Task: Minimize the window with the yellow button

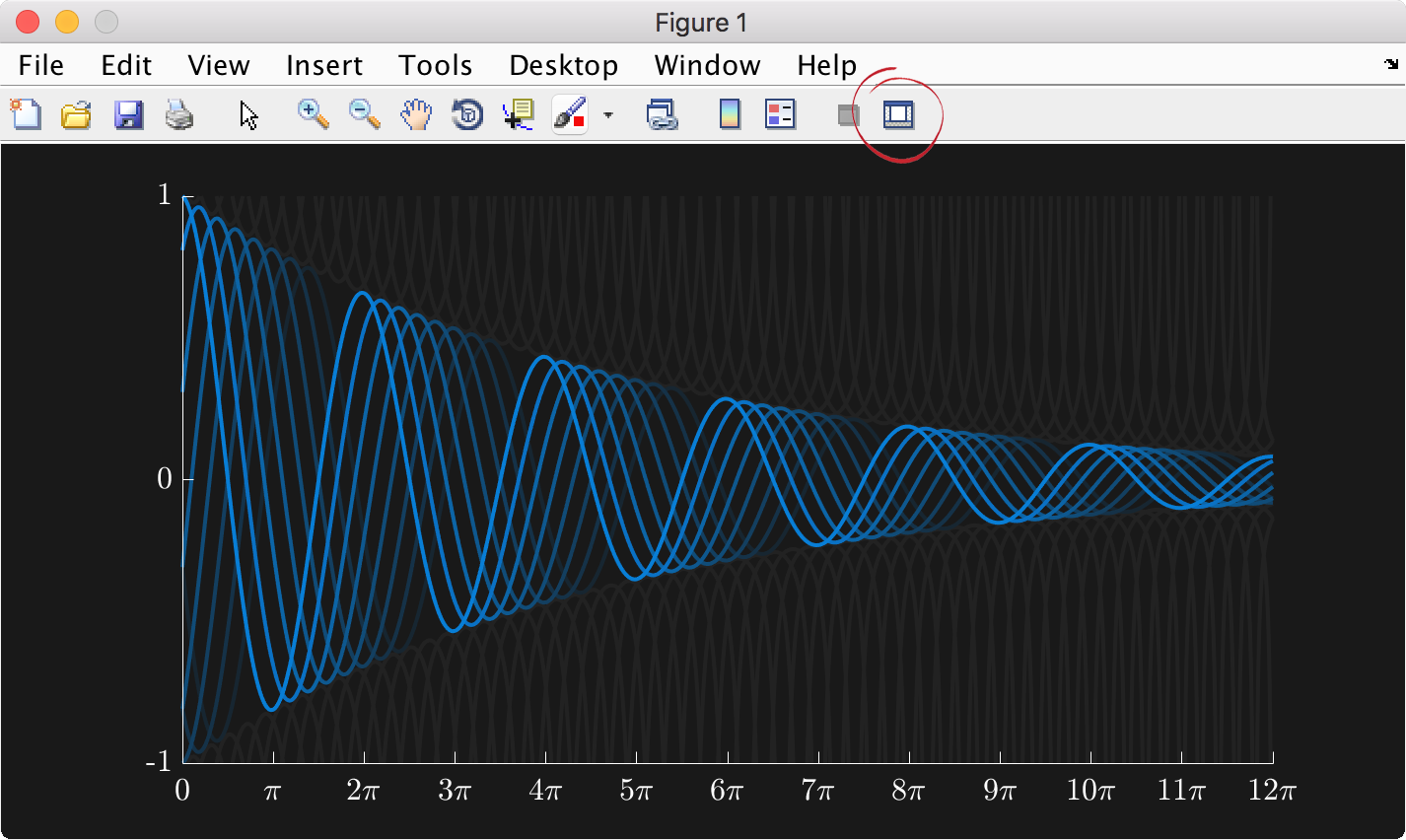Action: click(x=67, y=22)
